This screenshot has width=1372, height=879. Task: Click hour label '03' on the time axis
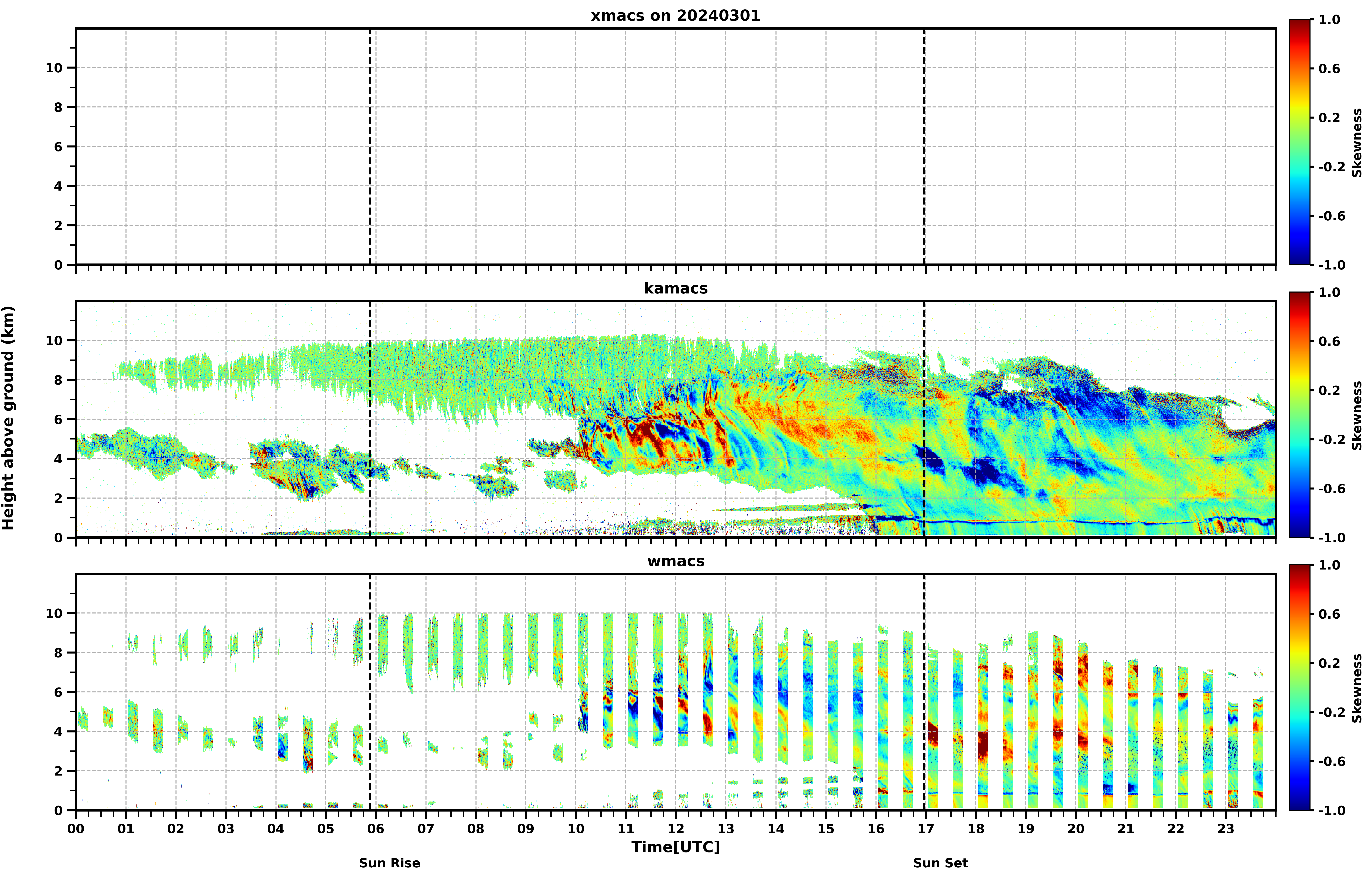click(226, 829)
